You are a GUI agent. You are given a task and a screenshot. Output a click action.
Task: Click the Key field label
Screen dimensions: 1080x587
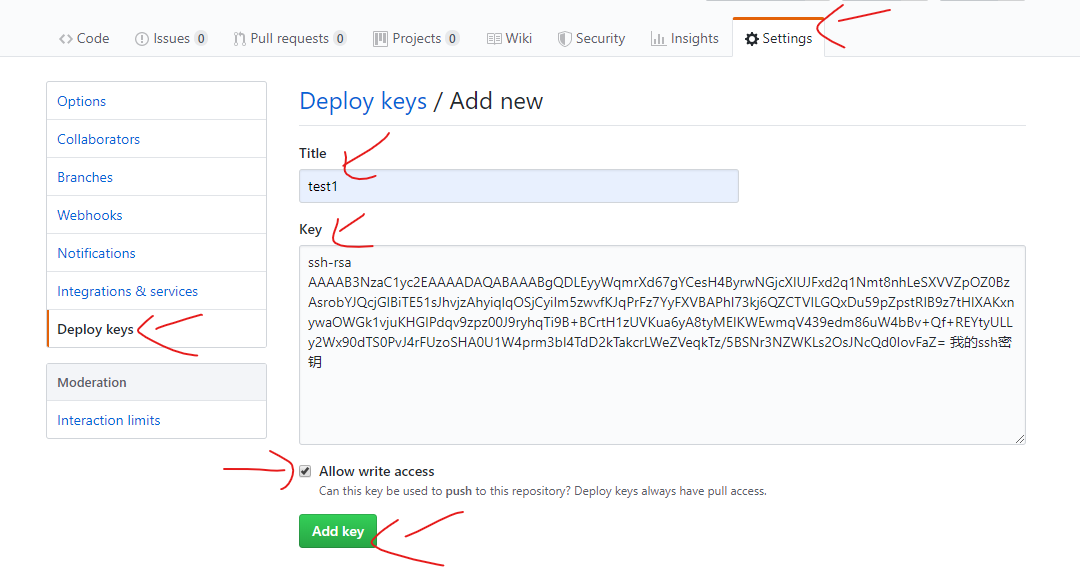311,229
